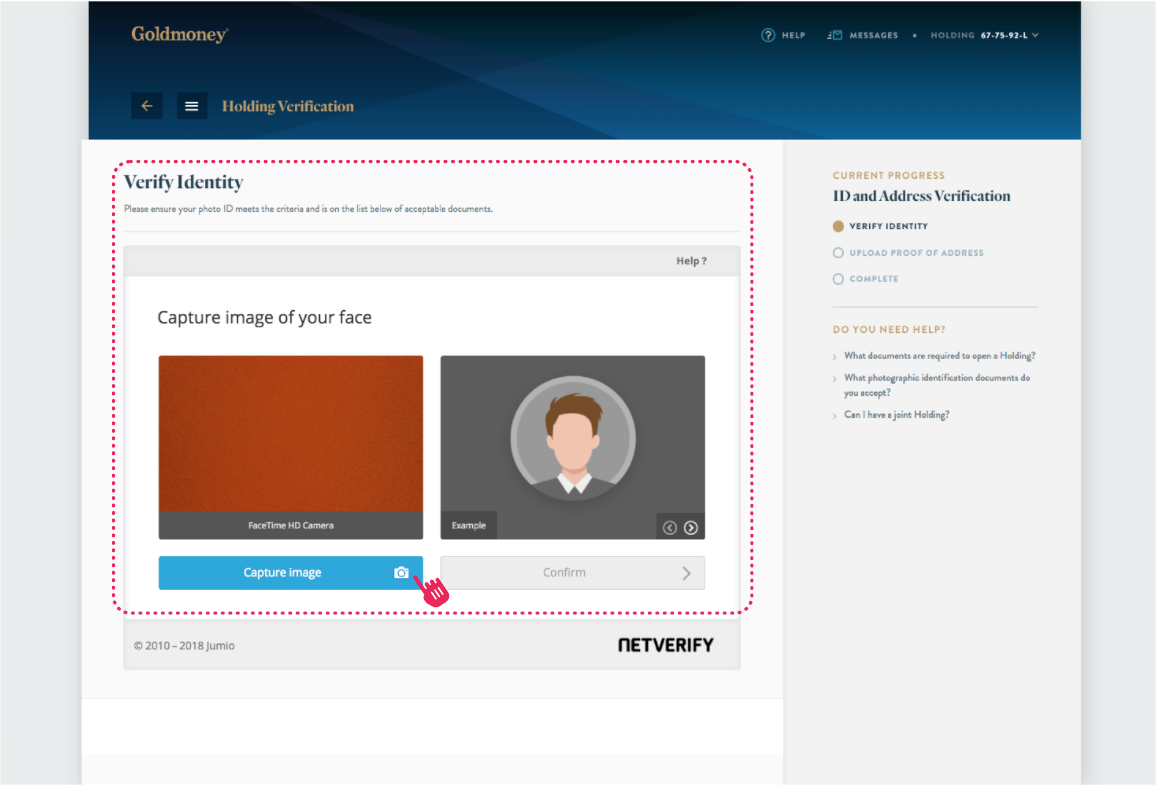The height and width of the screenshot is (786, 1158).
Task: Click the 'Capture image of your face' heading
Action: pos(264,317)
